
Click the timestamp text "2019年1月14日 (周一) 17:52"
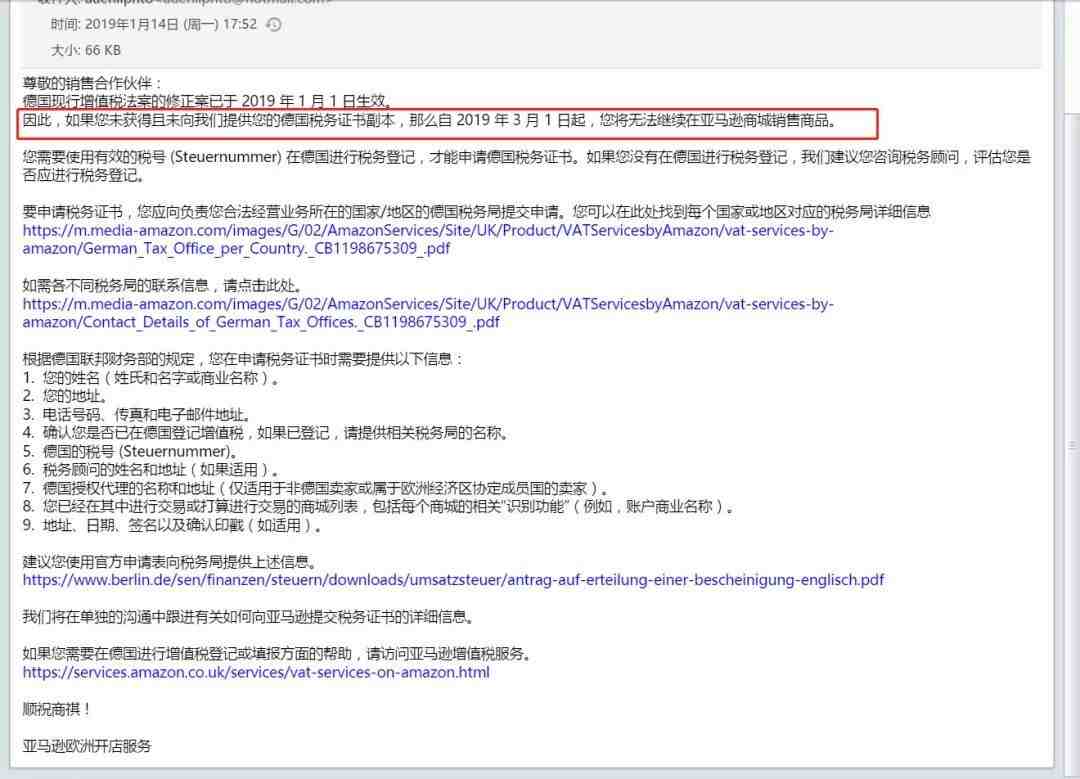[171, 24]
